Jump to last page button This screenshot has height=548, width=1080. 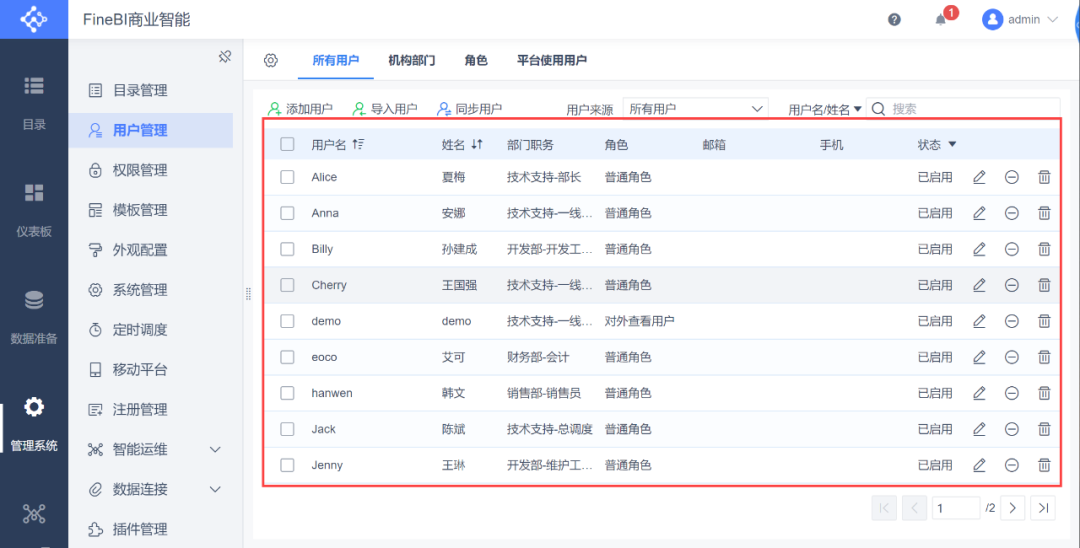click(x=1043, y=508)
